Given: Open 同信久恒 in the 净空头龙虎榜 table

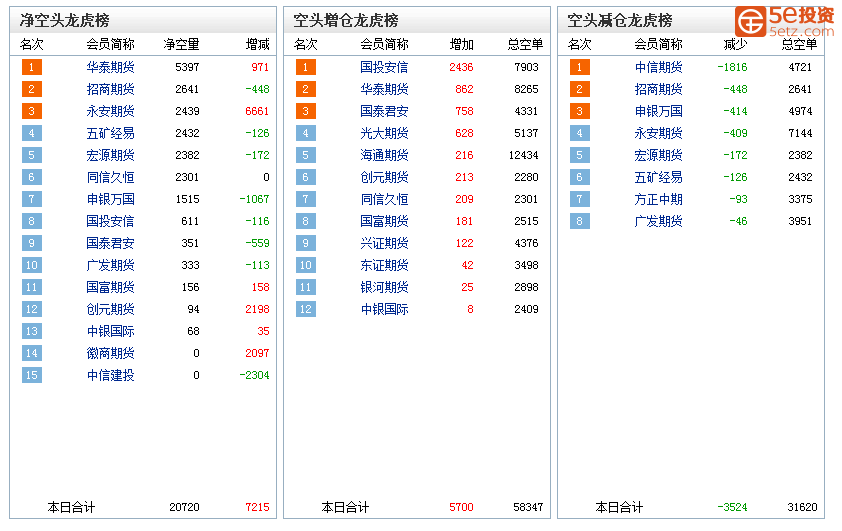Looking at the screenshot, I should click(x=110, y=177).
